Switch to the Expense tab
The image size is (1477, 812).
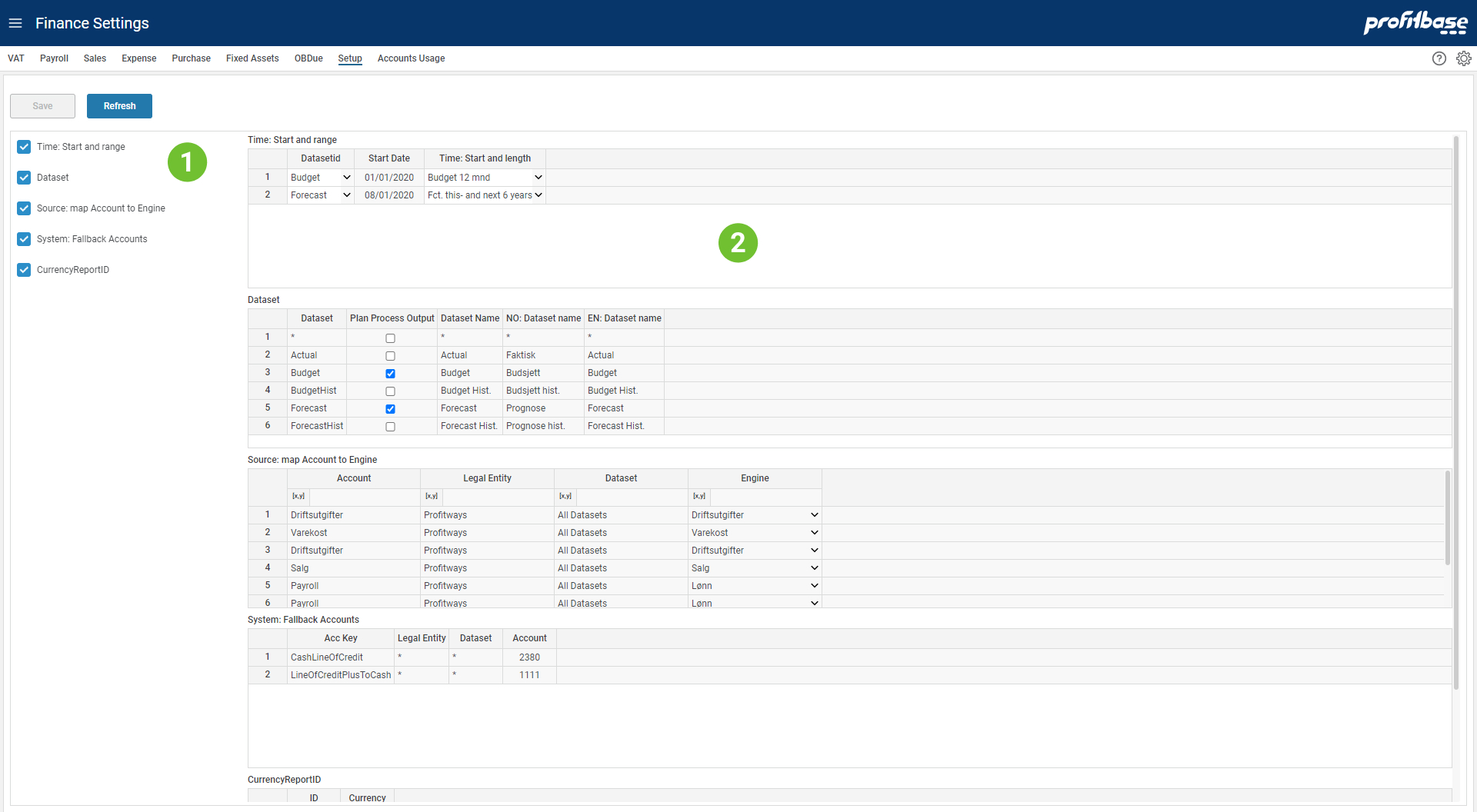click(x=139, y=58)
